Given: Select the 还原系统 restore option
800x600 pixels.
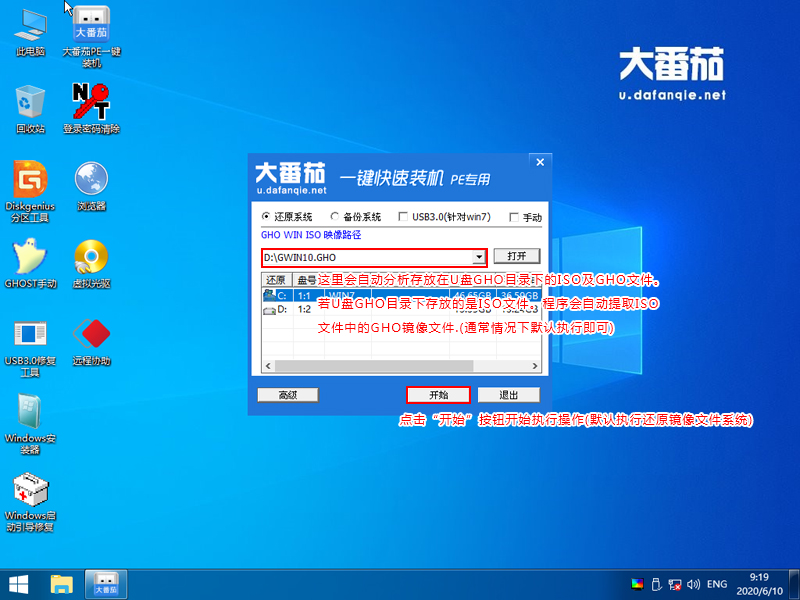Looking at the screenshot, I should click(x=267, y=219).
